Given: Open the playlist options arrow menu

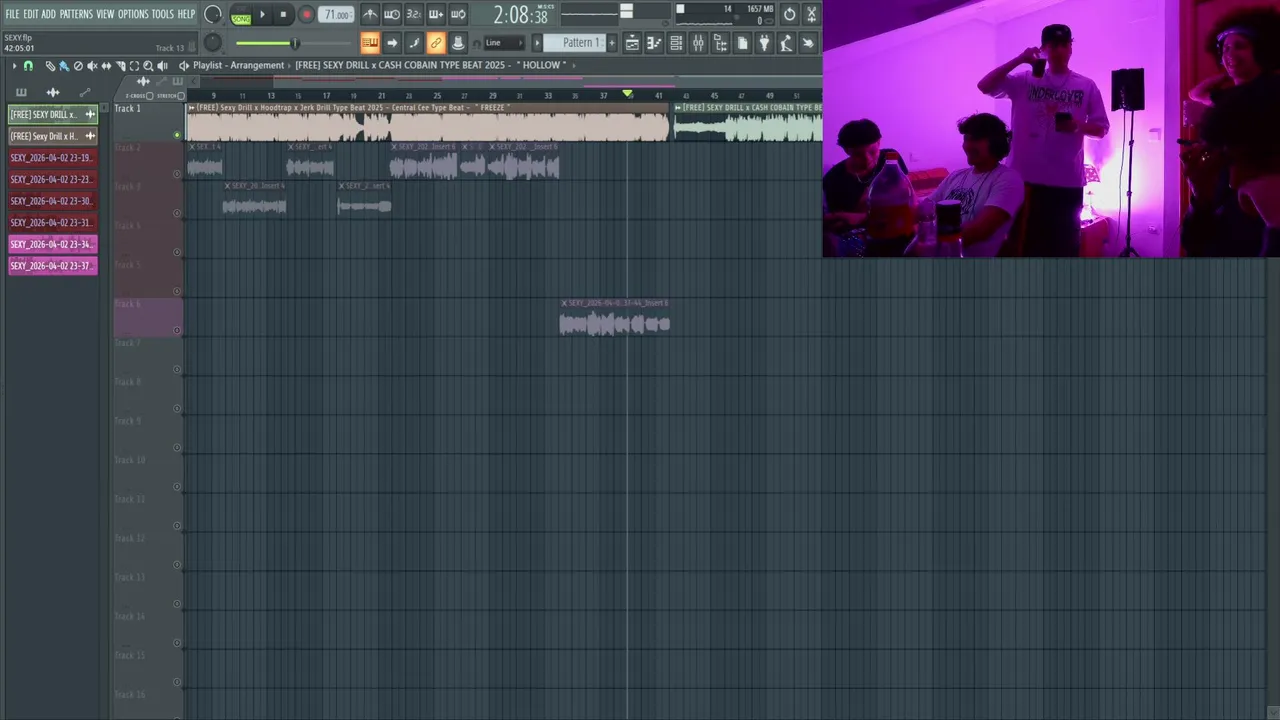Looking at the screenshot, I should (x=14, y=66).
